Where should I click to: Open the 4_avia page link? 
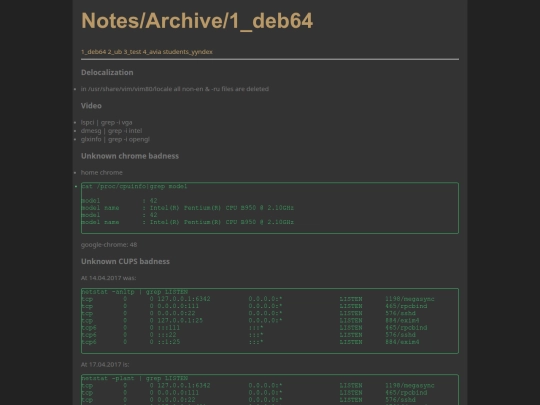[x=152, y=52]
